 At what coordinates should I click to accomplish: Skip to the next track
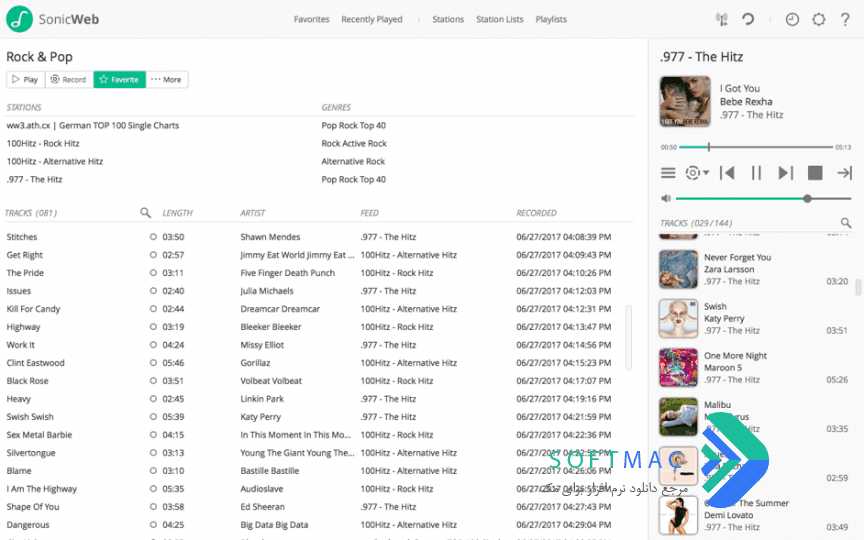tap(785, 173)
